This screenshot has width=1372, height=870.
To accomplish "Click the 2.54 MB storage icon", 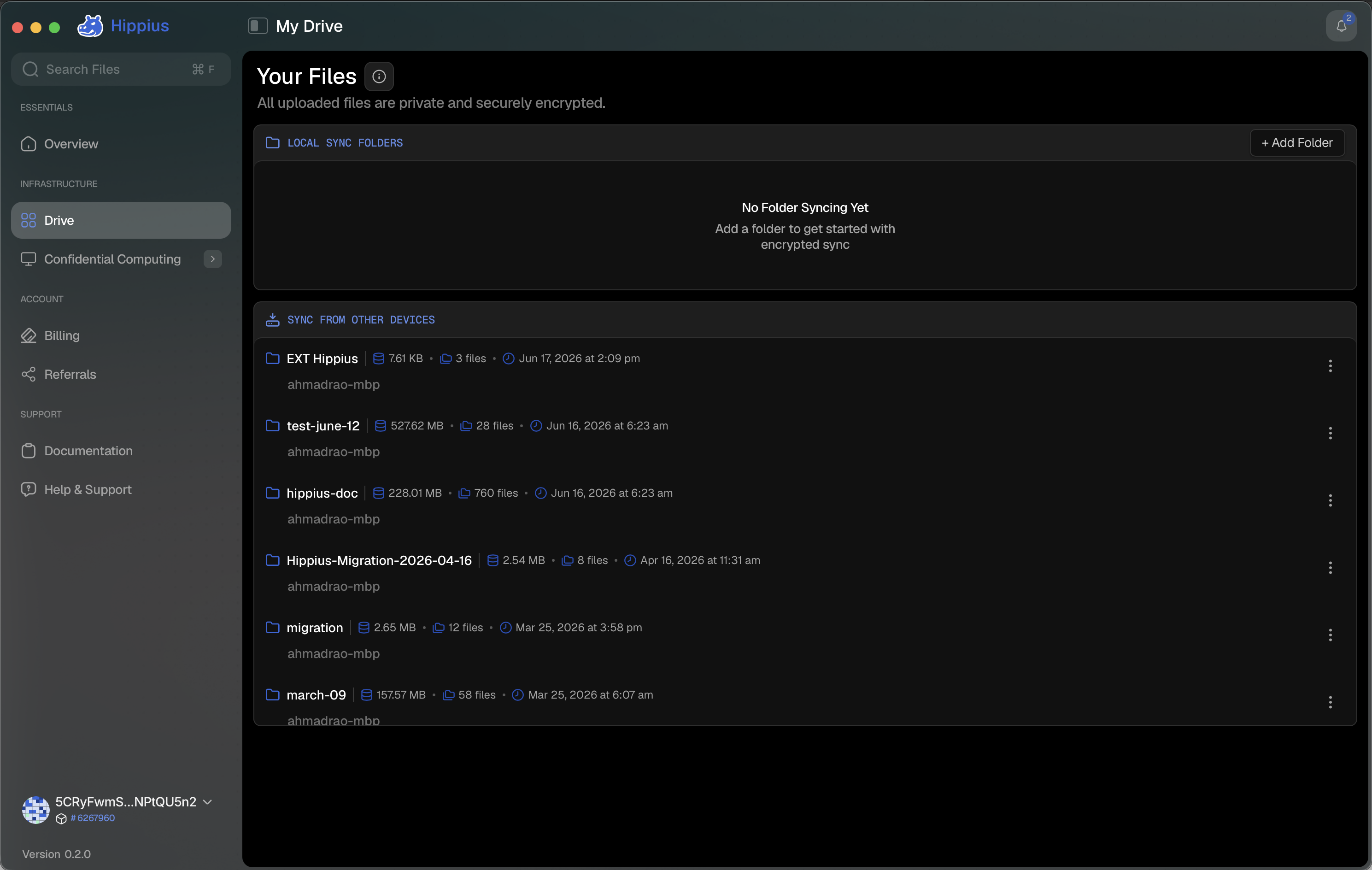I will [x=493, y=560].
